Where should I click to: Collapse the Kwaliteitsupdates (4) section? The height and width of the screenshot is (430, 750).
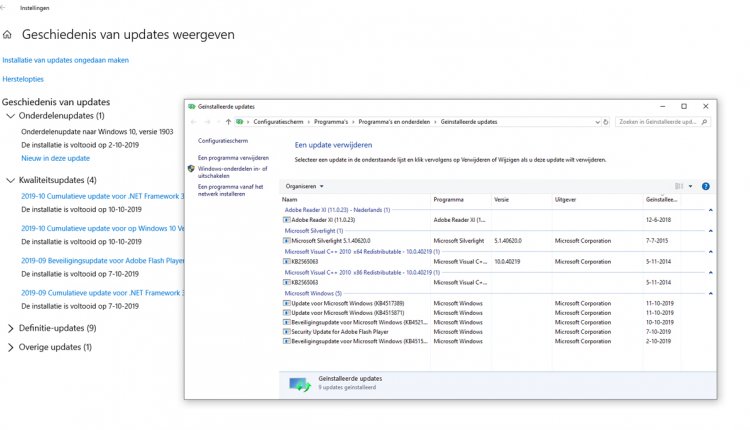[10, 180]
